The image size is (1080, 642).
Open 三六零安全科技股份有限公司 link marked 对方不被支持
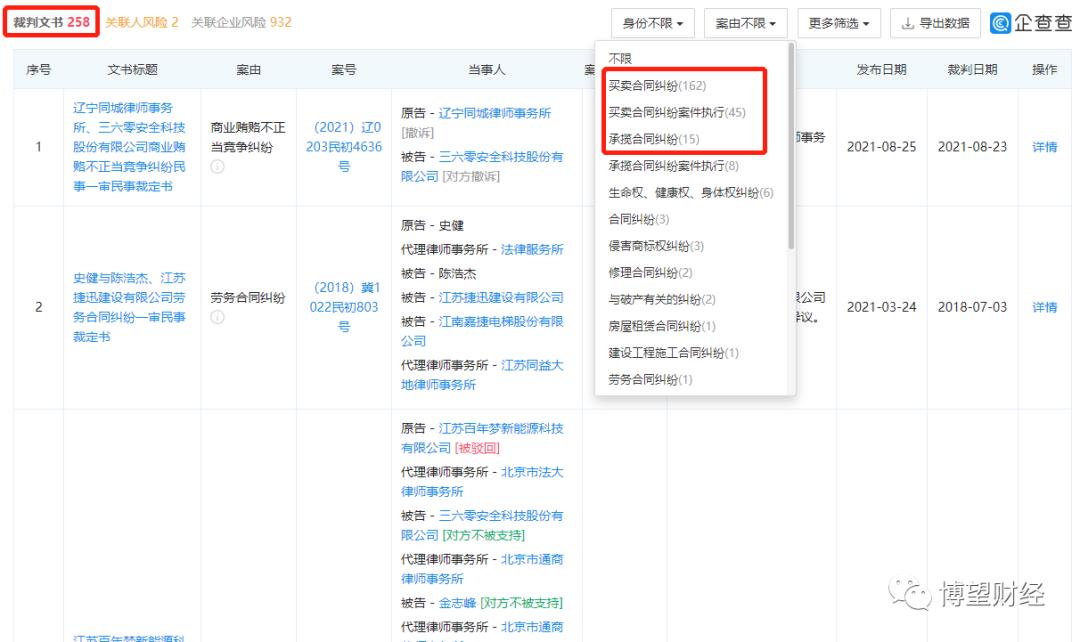pos(482,526)
